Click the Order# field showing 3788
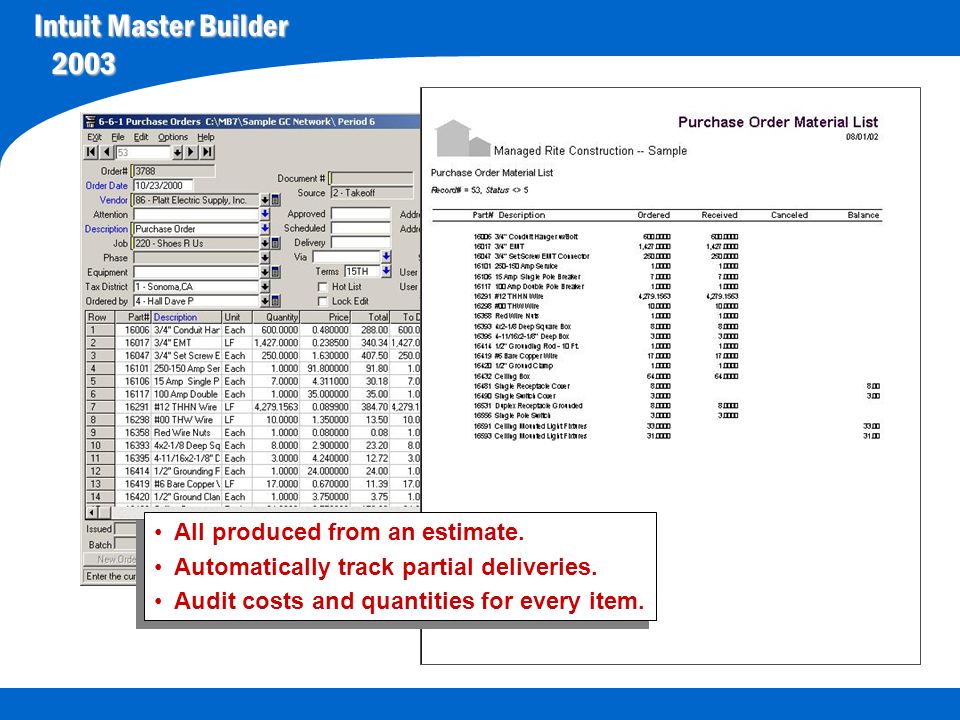Image resolution: width=960 pixels, height=720 pixels. (x=173, y=171)
